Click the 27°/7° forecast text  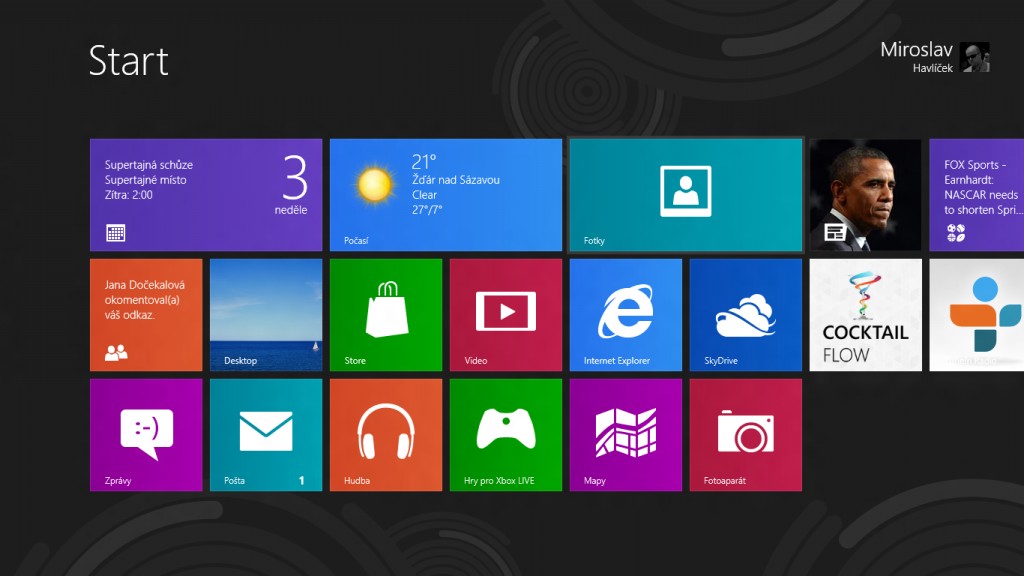[427, 210]
